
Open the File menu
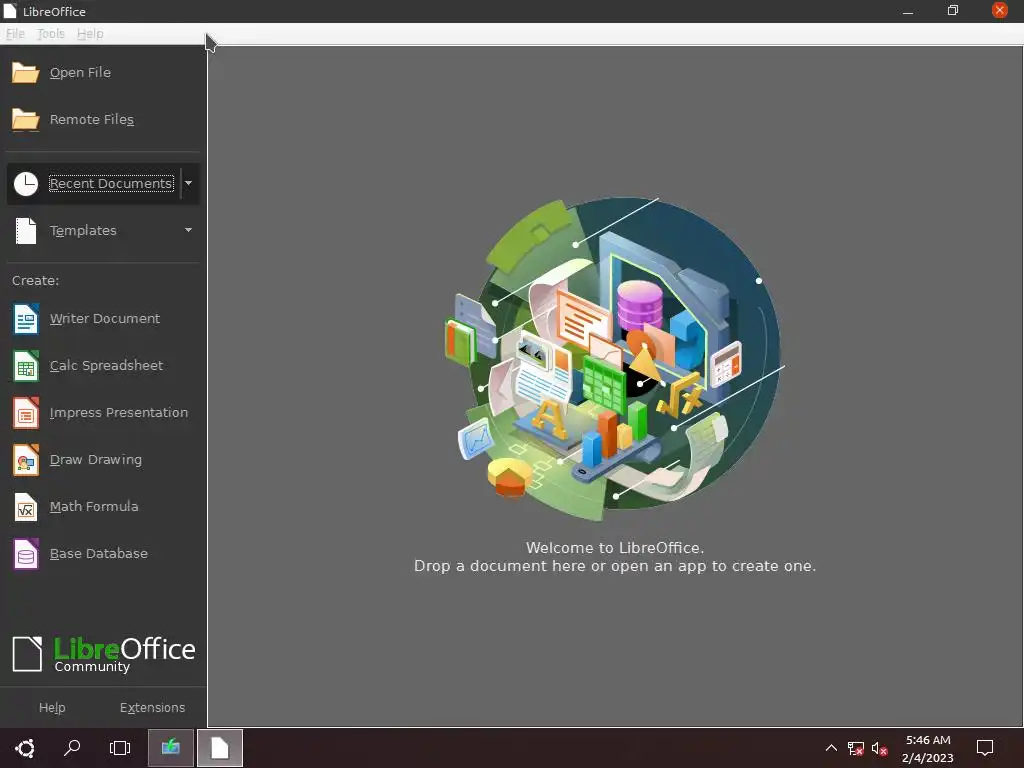[x=15, y=34]
